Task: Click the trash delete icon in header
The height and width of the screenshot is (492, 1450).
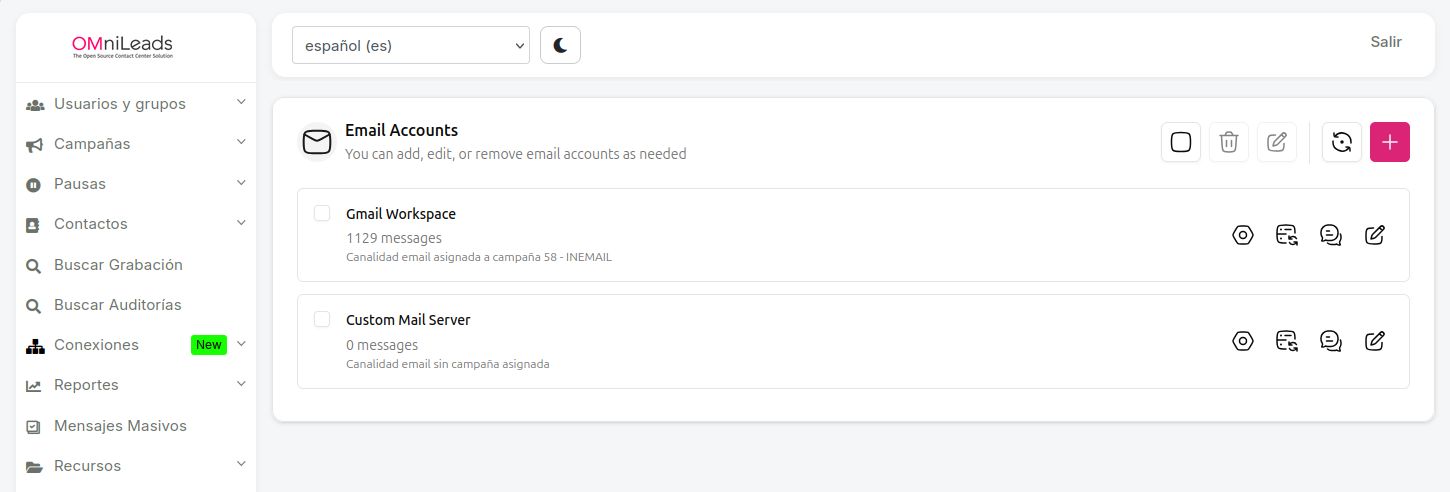Action: tap(1229, 142)
